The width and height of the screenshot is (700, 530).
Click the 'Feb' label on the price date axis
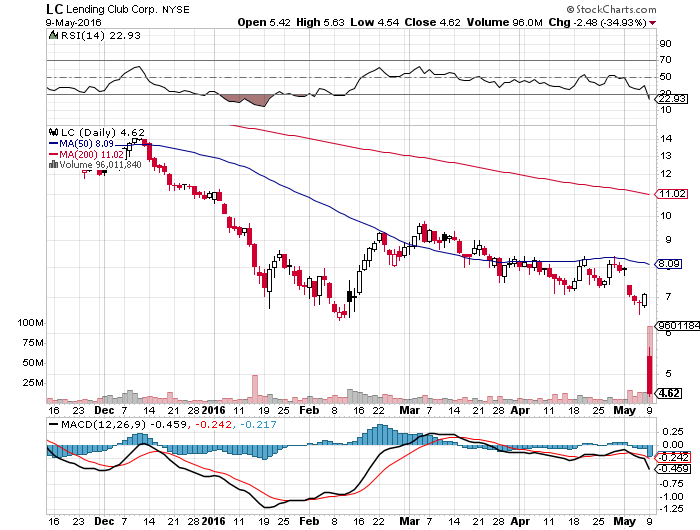[309, 410]
